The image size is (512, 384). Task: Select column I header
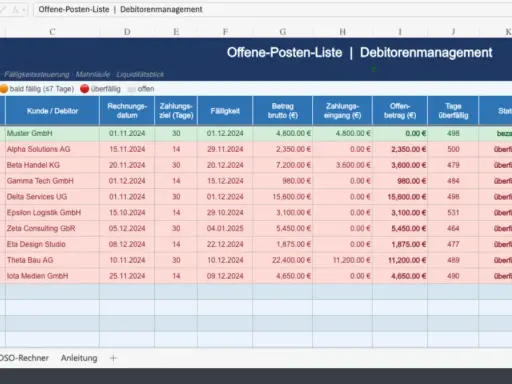pos(400,32)
